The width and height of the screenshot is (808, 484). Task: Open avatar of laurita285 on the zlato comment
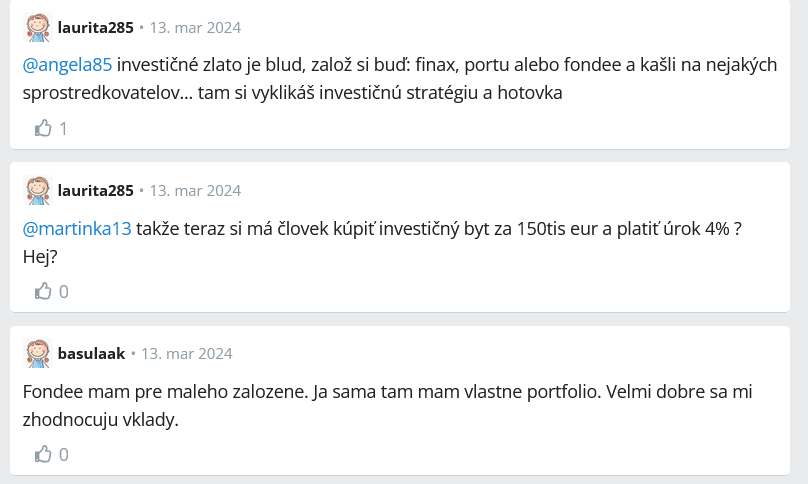coord(38,27)
